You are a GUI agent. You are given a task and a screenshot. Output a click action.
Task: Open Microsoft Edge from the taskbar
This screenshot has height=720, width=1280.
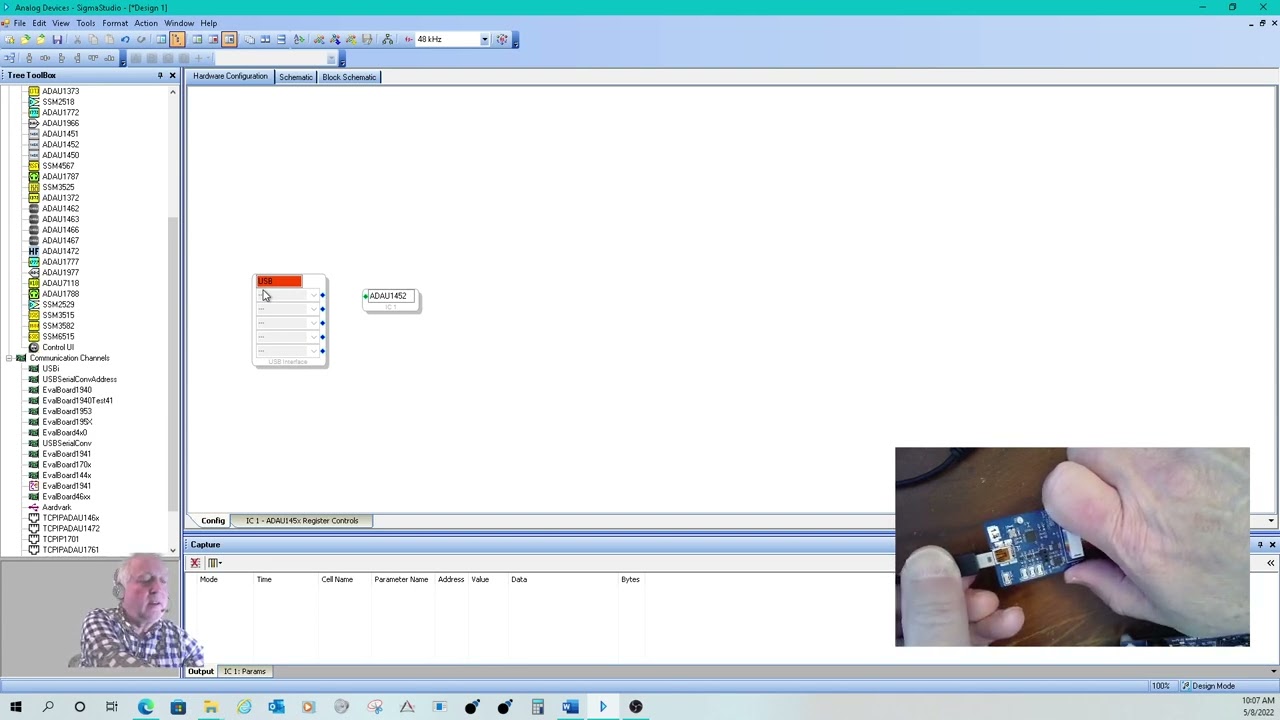146,707
